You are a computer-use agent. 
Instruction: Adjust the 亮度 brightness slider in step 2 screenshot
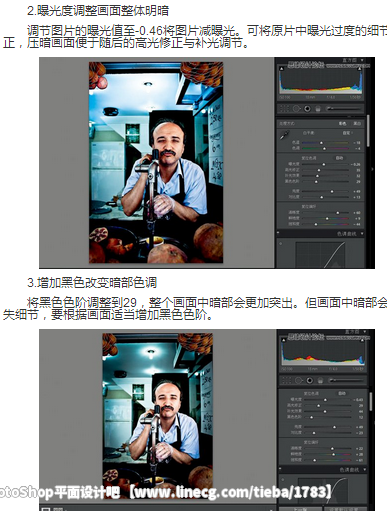[326, 191]
